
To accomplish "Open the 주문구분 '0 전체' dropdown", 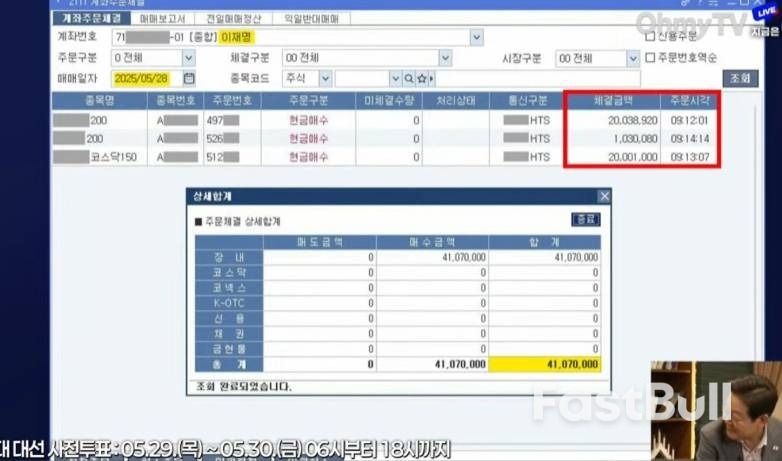I will tap(189, 58).
